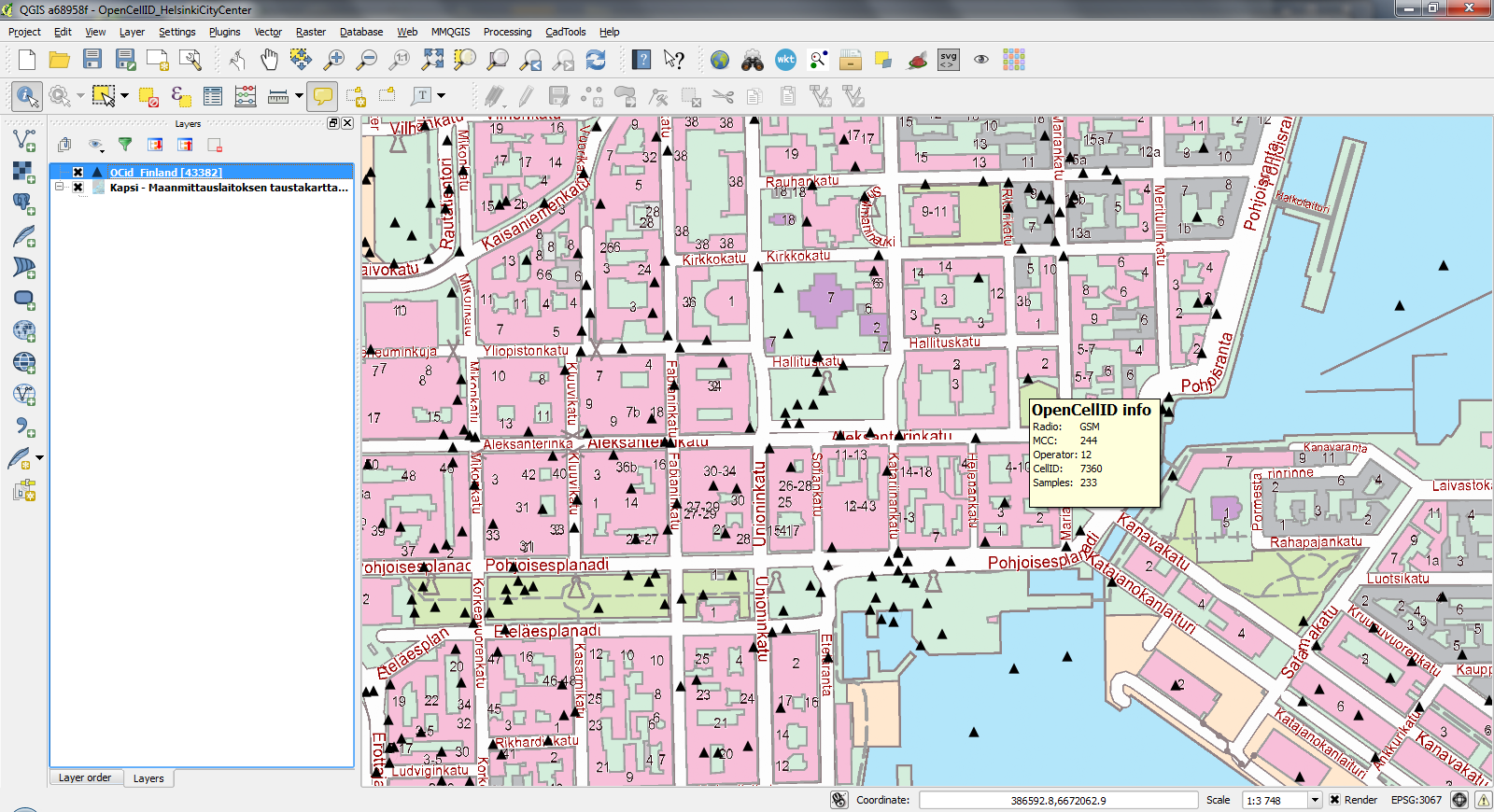Open the Vector menu

point(268,32)
